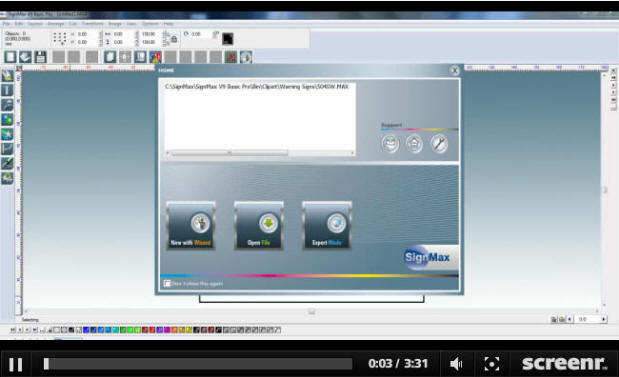Click the 0:03 / 3:31 time display

(398, 364)
